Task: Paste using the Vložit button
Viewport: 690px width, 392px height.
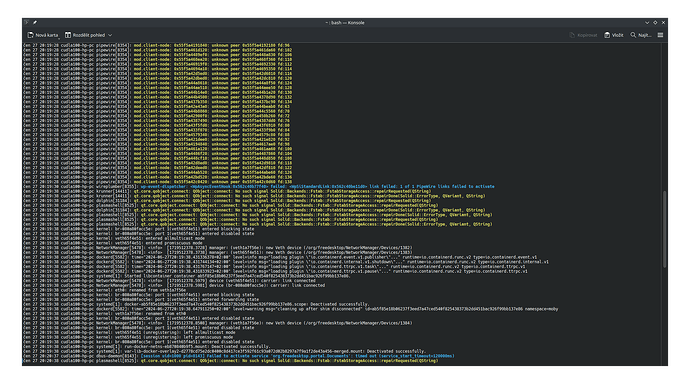Action: pos(614,35)
